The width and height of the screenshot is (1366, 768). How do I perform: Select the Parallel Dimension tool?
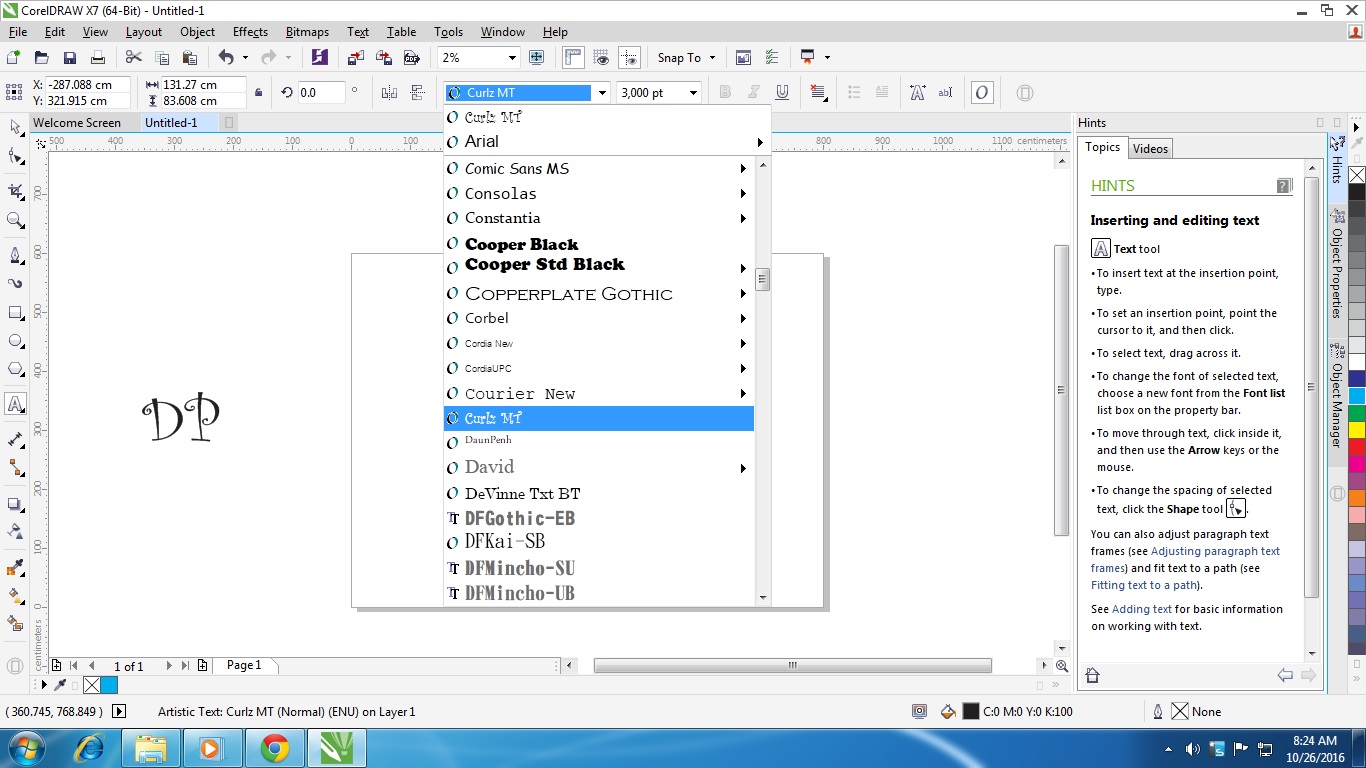(15, 439)
